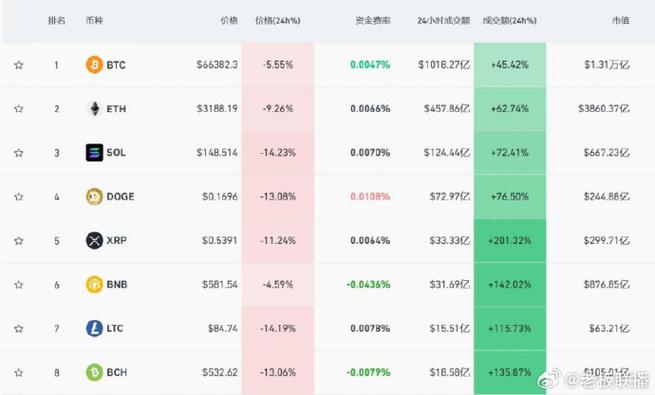Click the Bitcoin Cash BCH coin icon
The width and height of the screenshot is (655, 395).
coord(94,372)
